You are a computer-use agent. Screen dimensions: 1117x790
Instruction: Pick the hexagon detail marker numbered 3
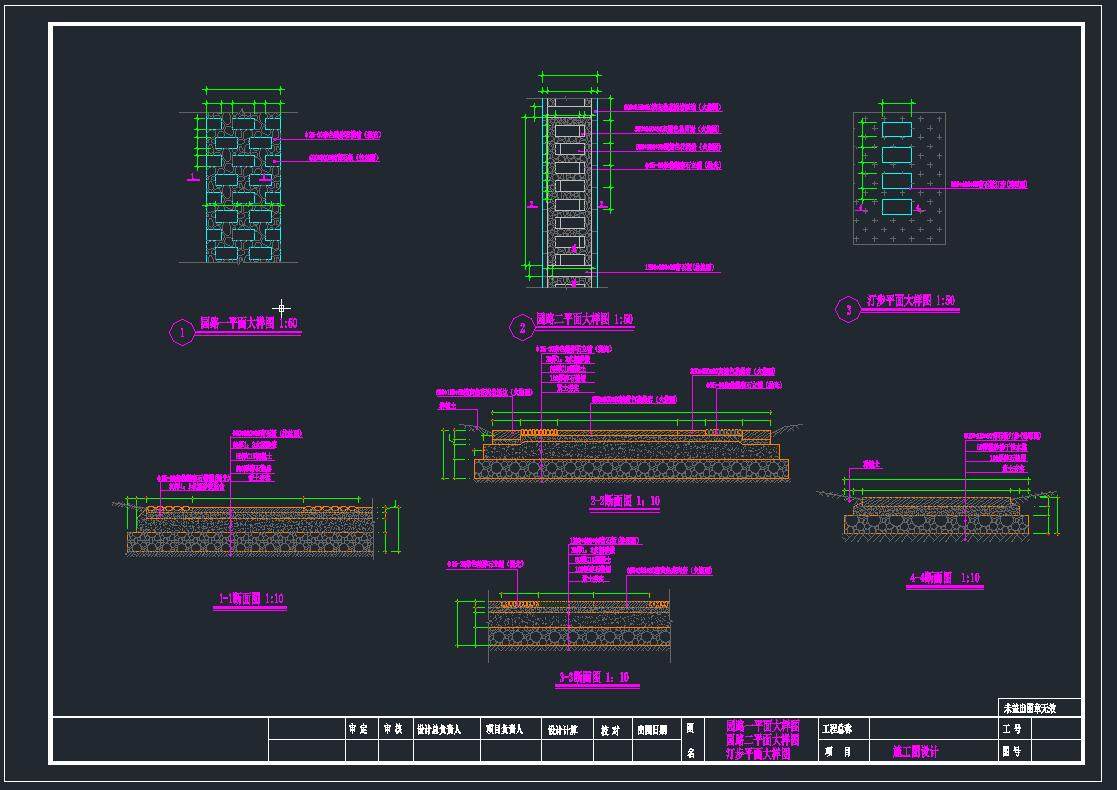click(x=848, y=310)
